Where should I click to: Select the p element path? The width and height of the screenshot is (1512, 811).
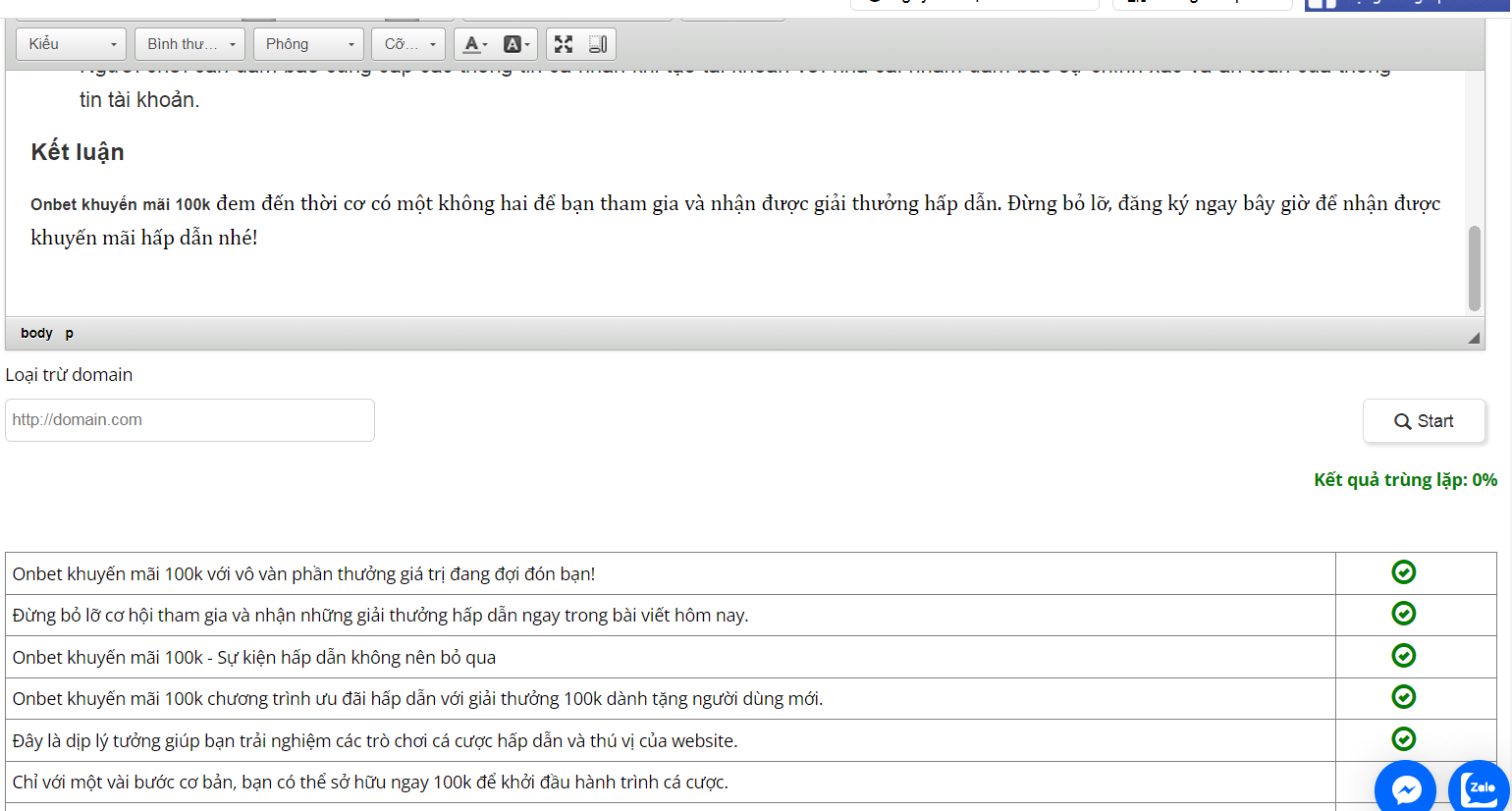coord(70,333)
